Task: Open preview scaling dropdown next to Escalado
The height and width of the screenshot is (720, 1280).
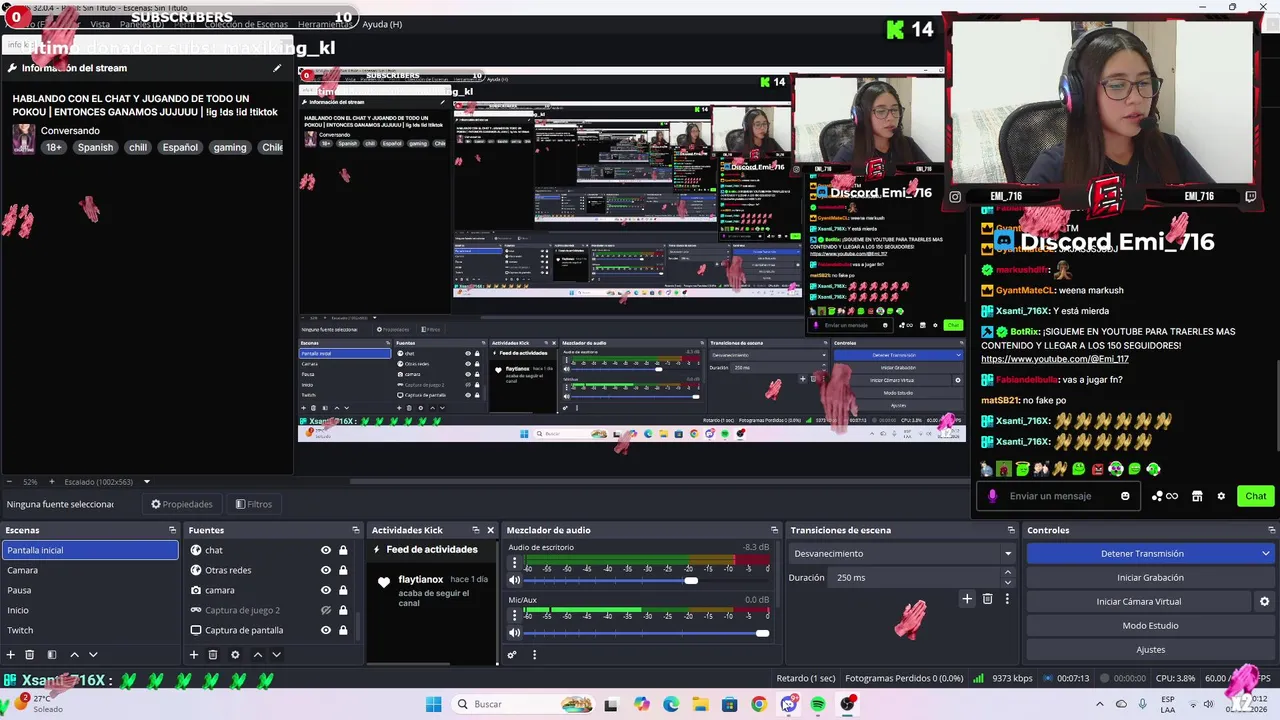Action: (146, 482)
